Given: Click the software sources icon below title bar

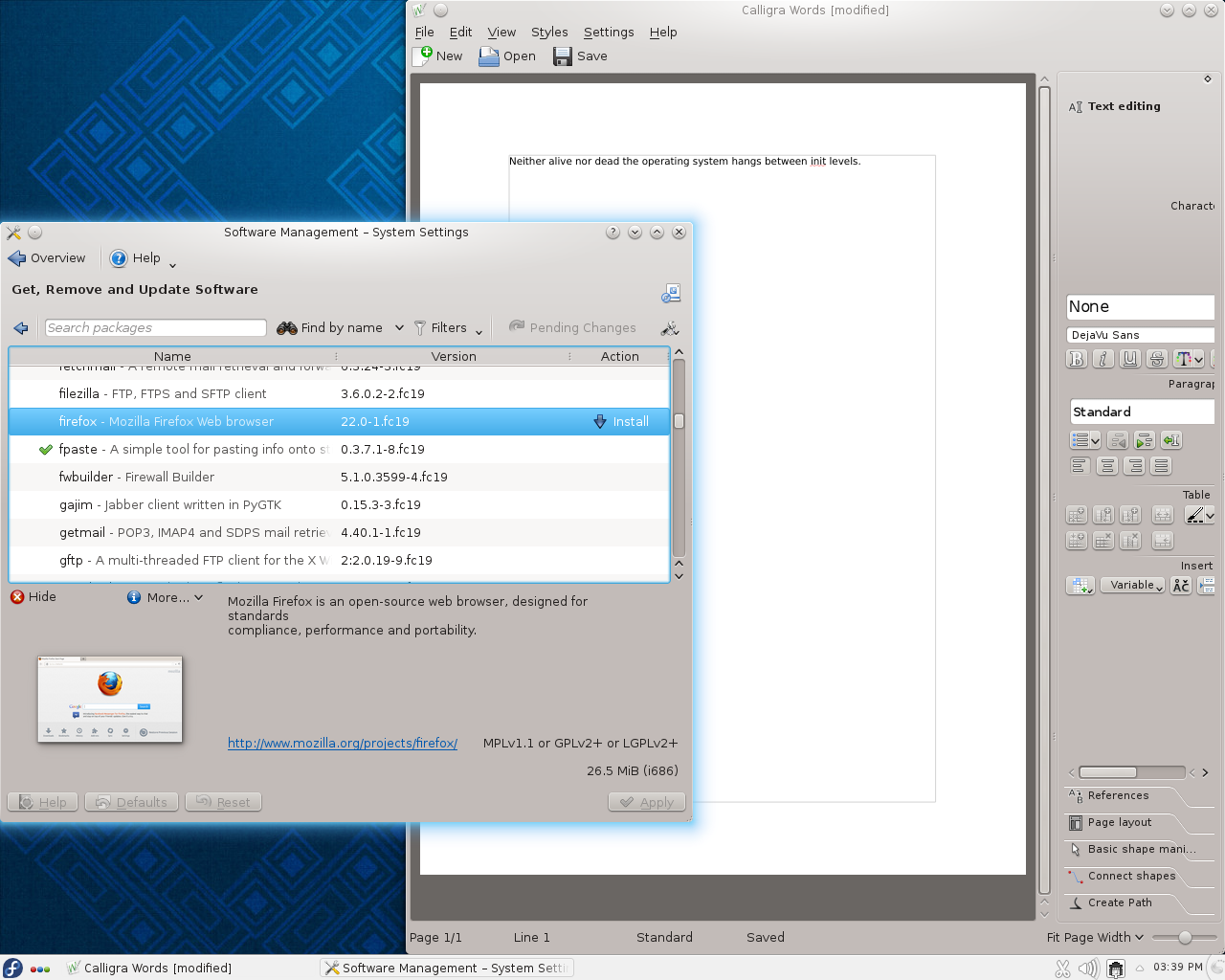Looking at the screenshot, I should [x=671, y=294].
